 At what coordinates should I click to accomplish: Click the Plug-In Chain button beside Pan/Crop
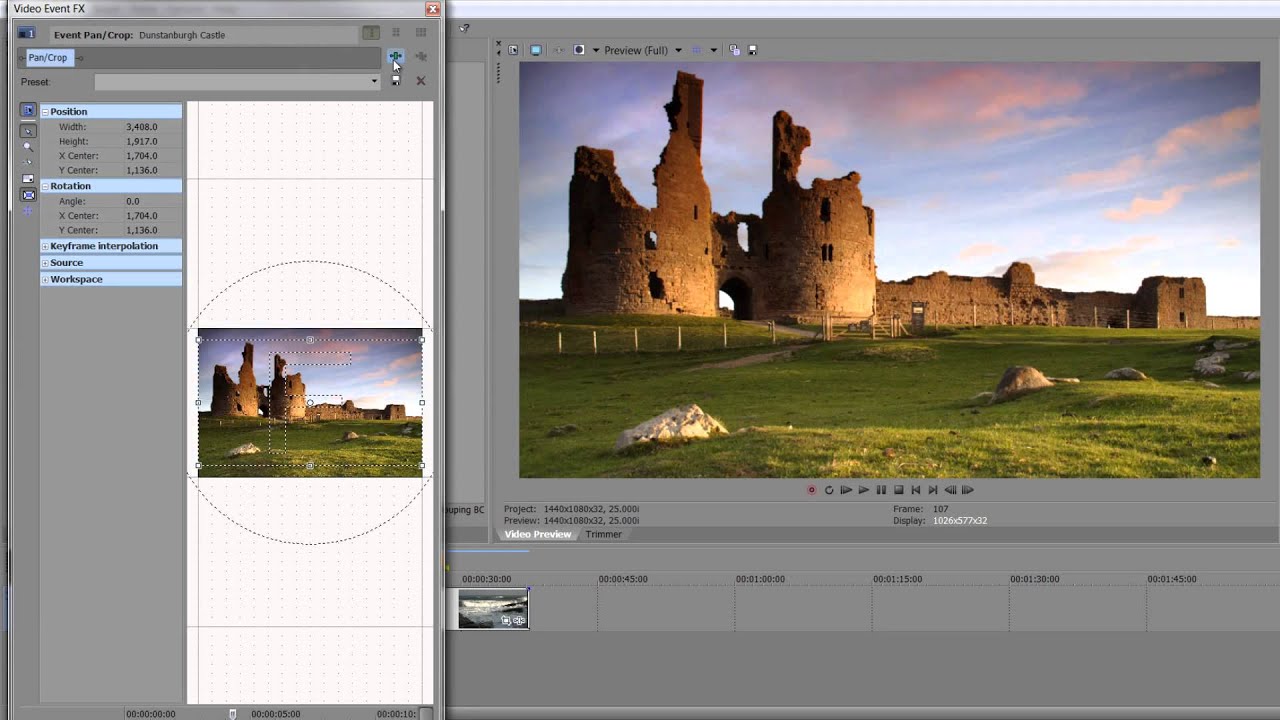click(x=396, y=57)
